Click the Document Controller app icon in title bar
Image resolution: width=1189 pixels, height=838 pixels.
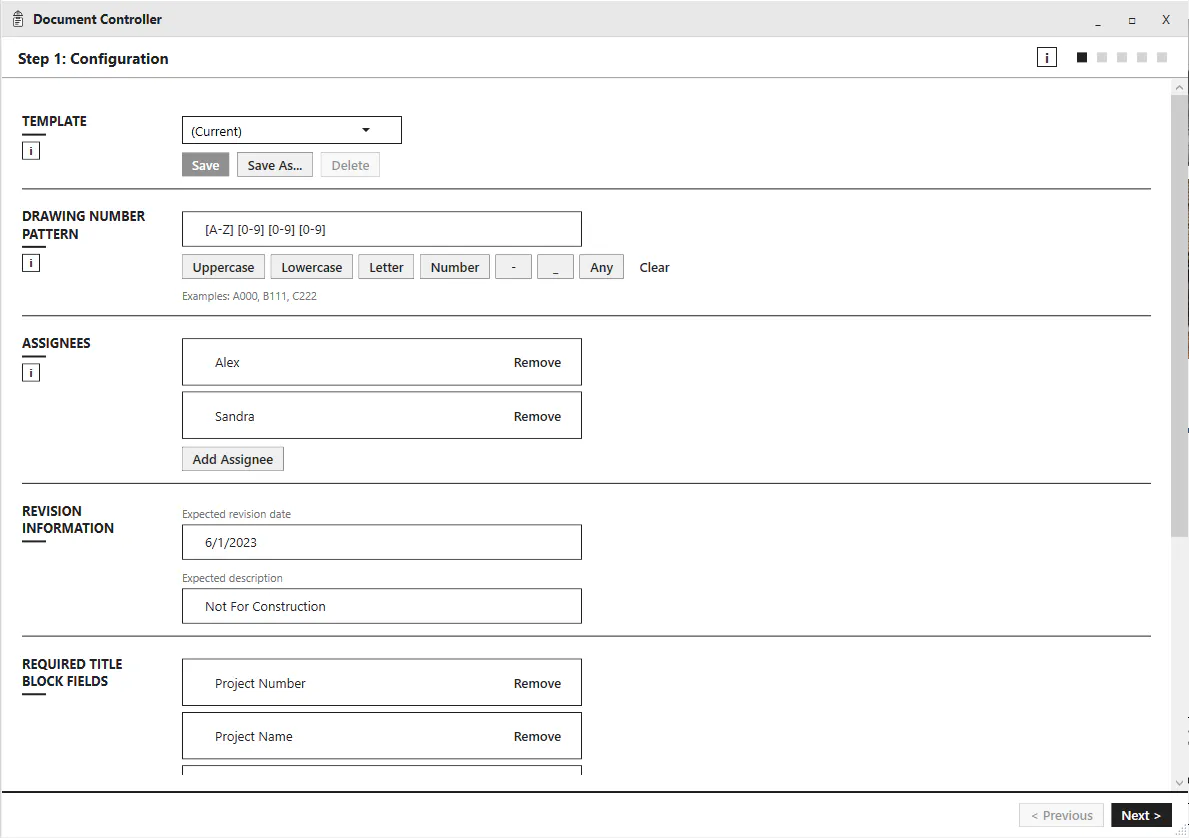tap(18, 19)
